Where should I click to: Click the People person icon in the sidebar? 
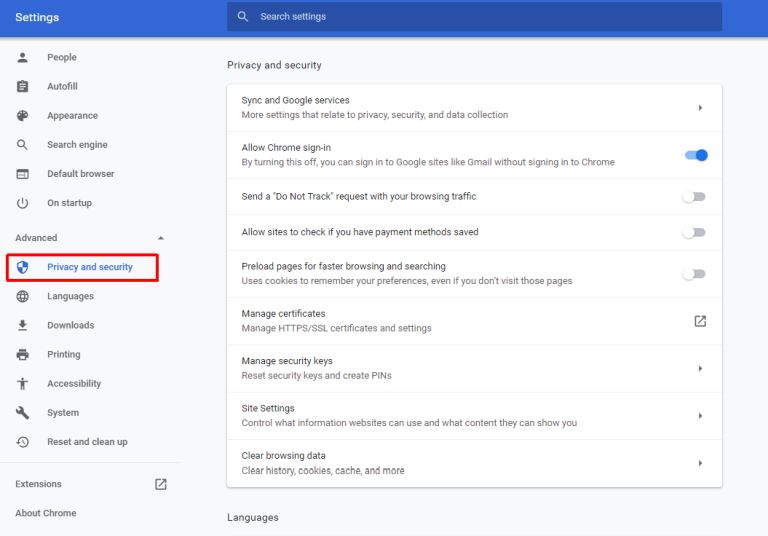pyautogui.click(x=23, y=57)
